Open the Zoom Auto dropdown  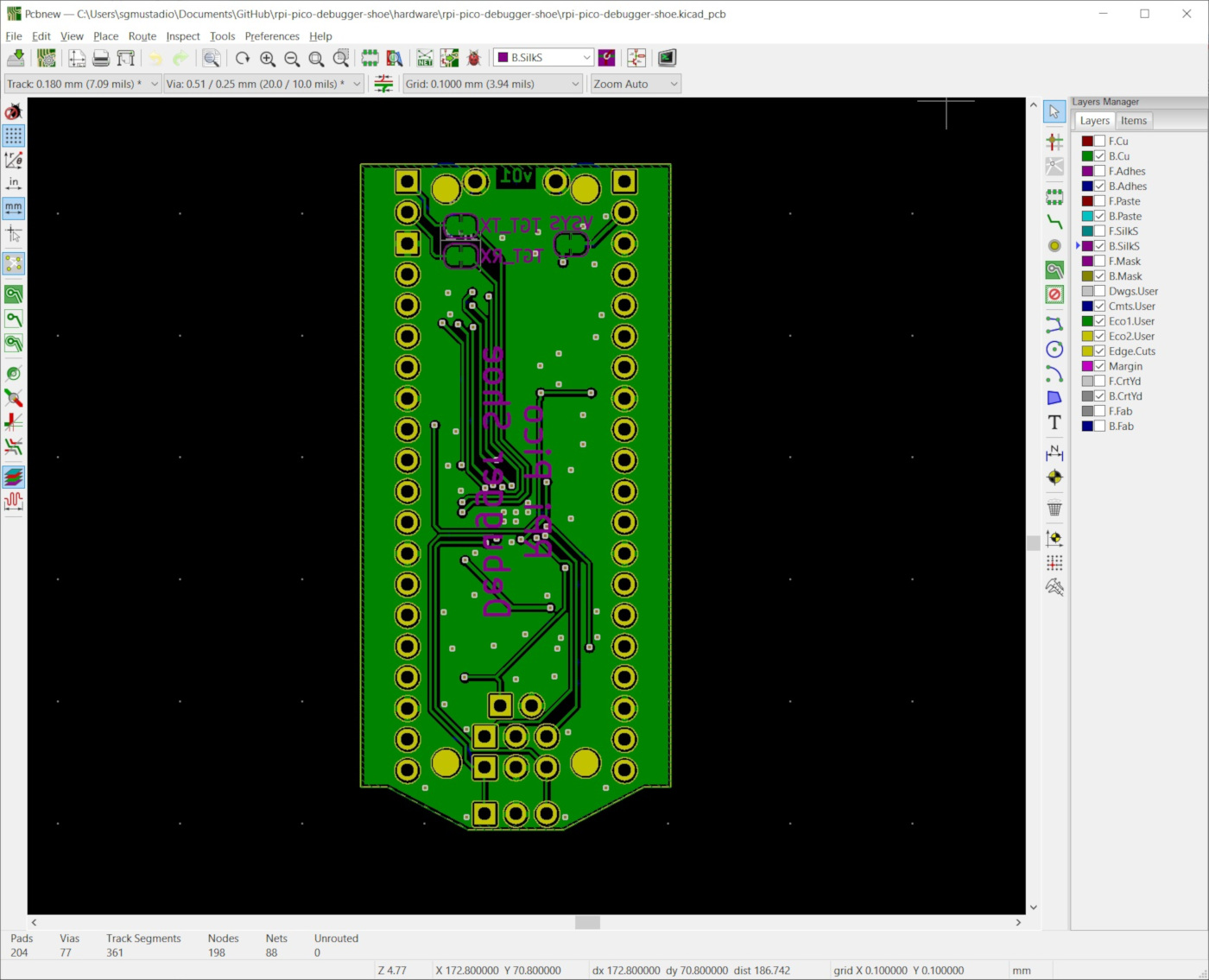[636, 84]
